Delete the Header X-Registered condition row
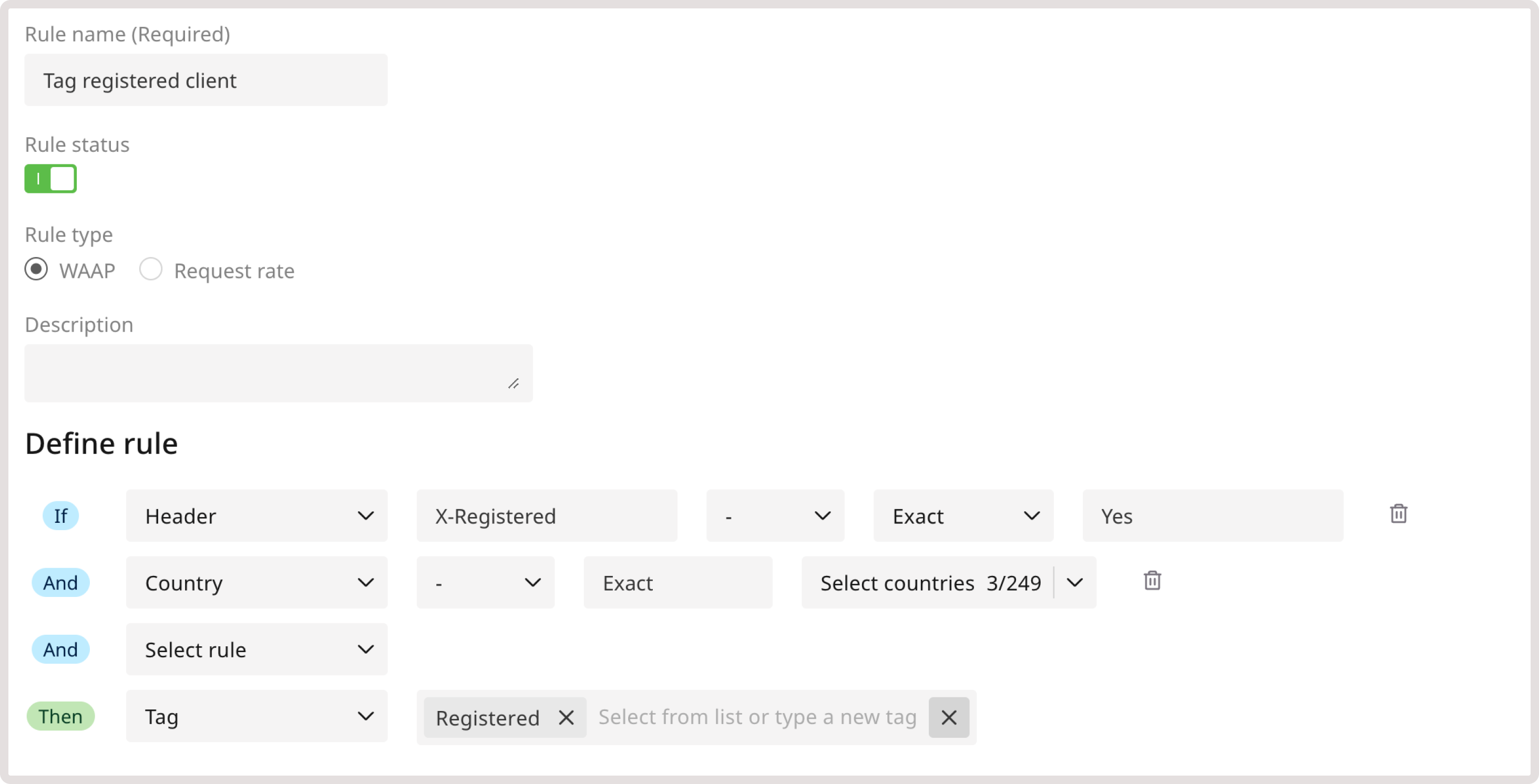This screenshot has height=784, width=1539. pyautogui.click(x=1398, y=514)
